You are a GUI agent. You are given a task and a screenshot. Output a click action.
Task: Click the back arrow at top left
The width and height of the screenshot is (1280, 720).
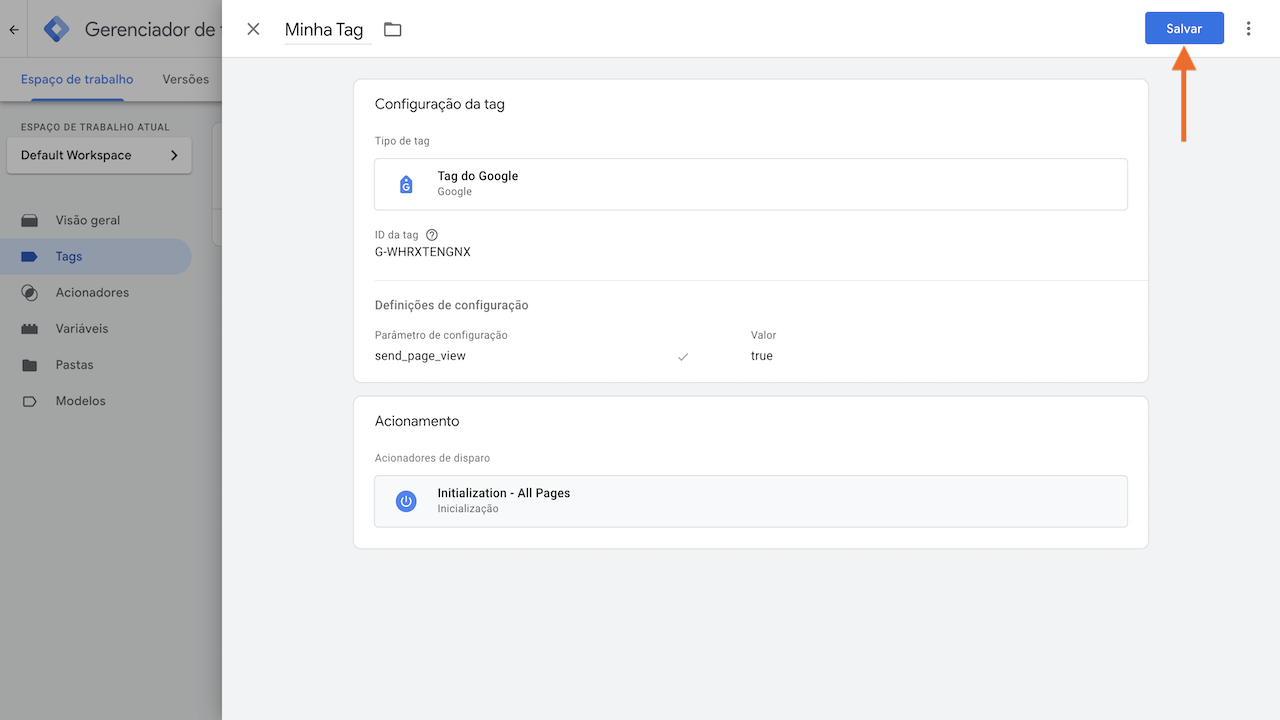coord(13,28)
